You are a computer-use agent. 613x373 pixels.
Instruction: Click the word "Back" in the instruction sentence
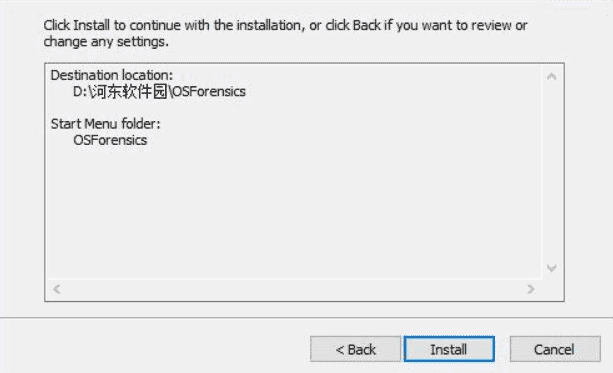click(366, 25)
